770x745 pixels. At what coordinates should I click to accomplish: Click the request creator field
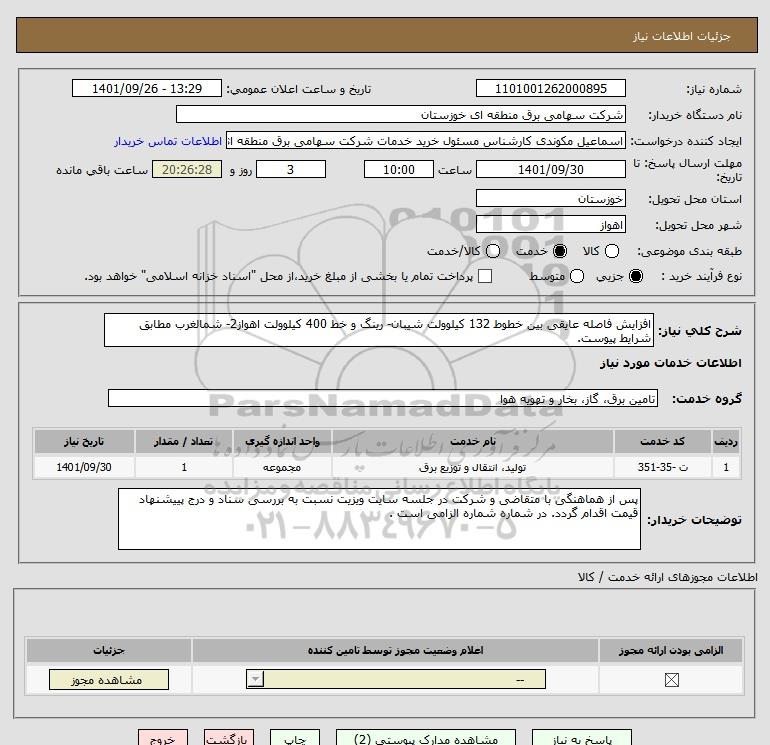(426, 141)
